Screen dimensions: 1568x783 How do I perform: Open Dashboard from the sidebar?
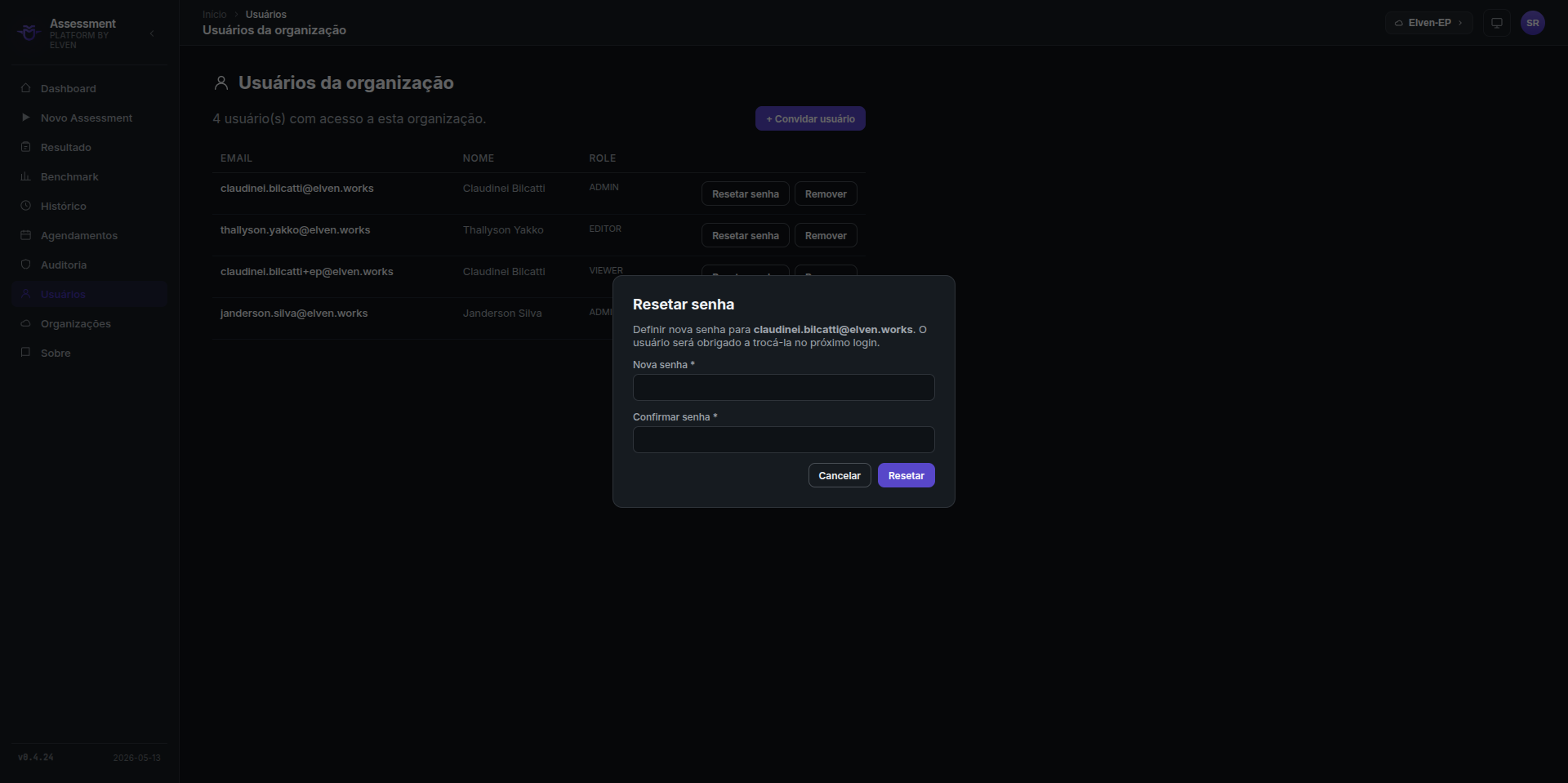click(x=90, y=88)
